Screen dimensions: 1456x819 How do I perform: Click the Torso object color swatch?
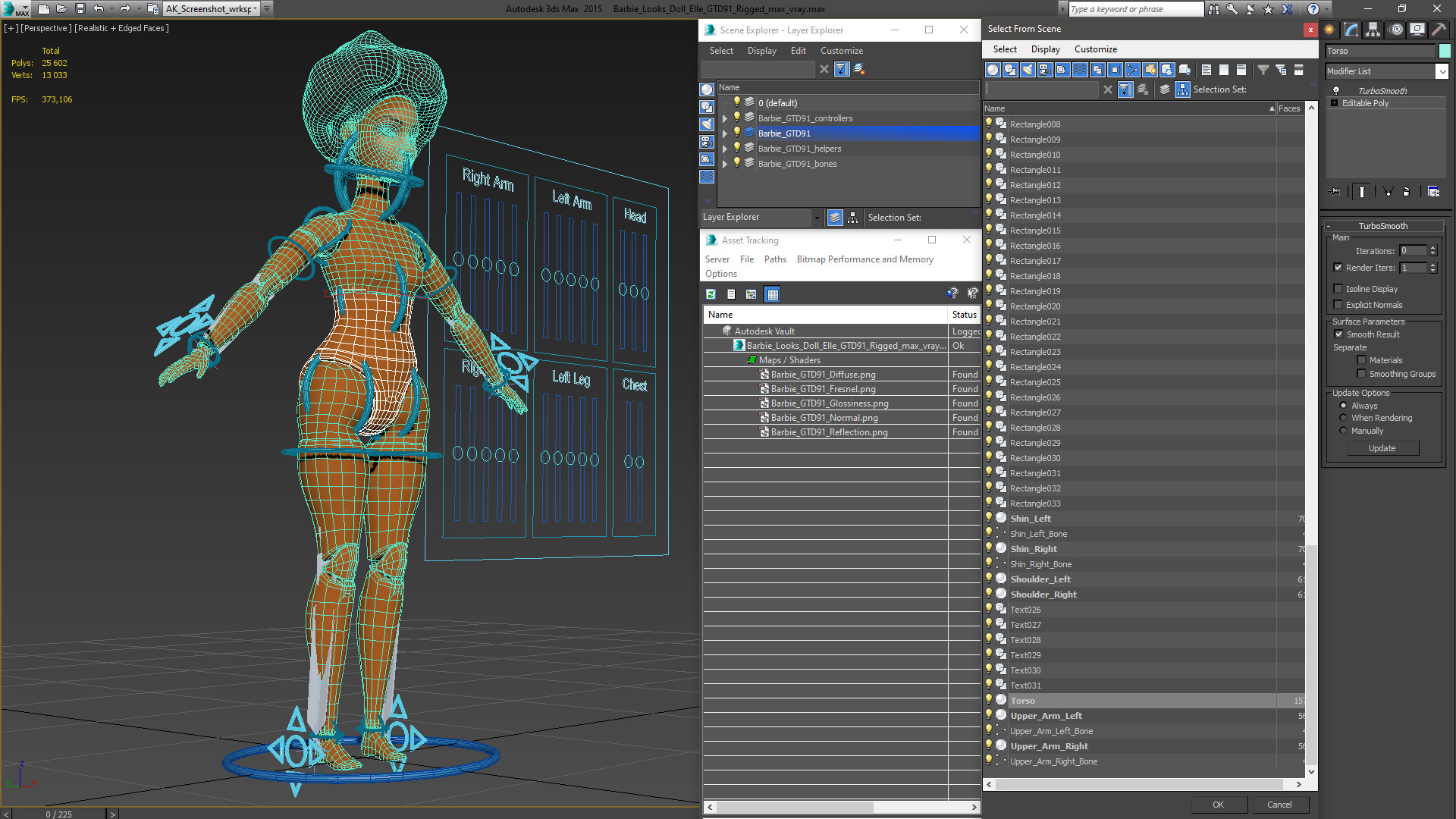point(1445,51)
